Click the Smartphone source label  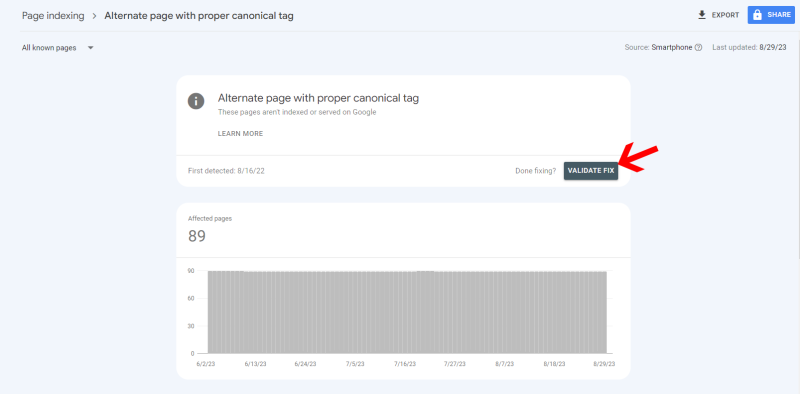672,47
